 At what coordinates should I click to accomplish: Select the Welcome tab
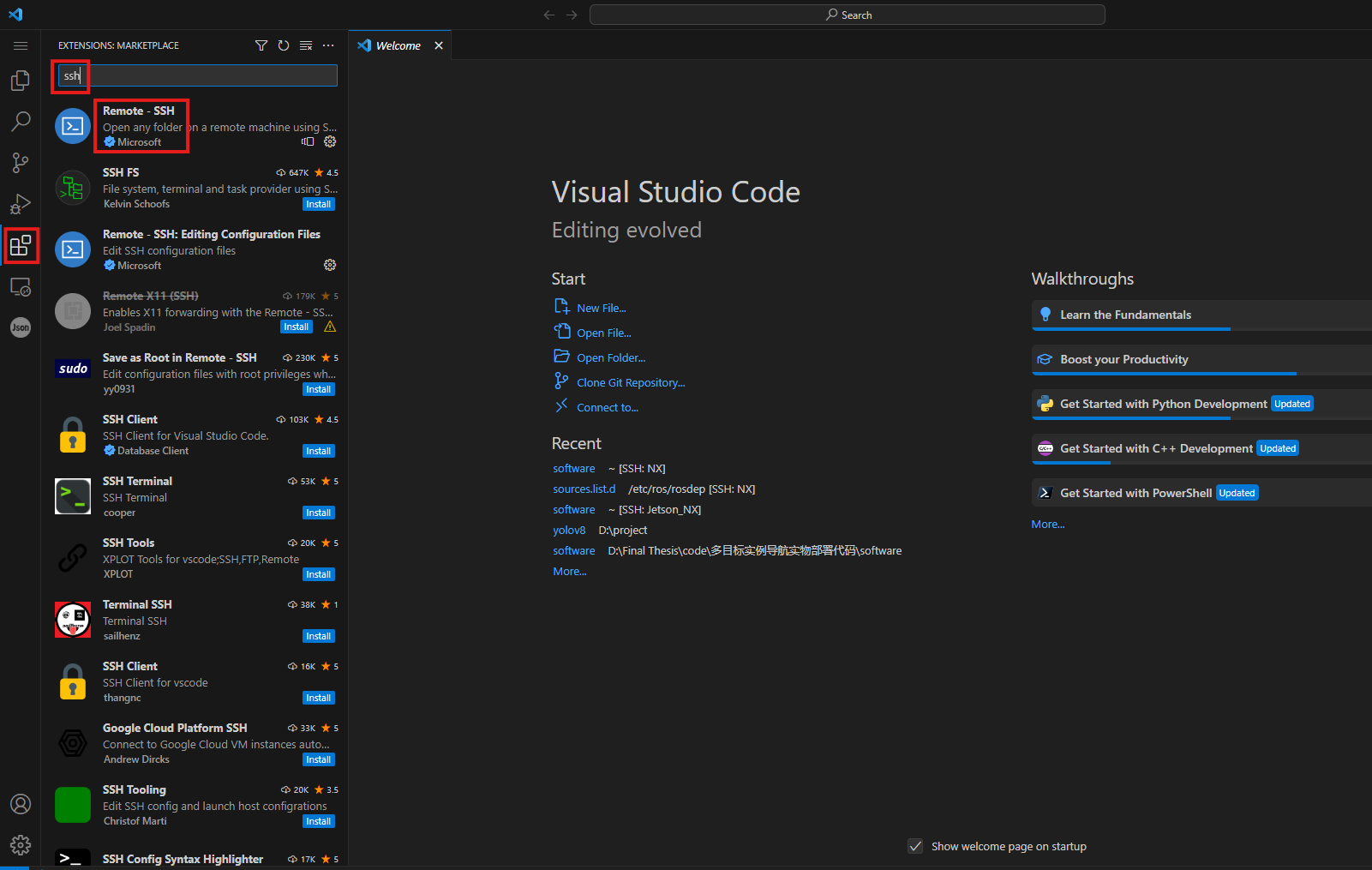point(398,45)
